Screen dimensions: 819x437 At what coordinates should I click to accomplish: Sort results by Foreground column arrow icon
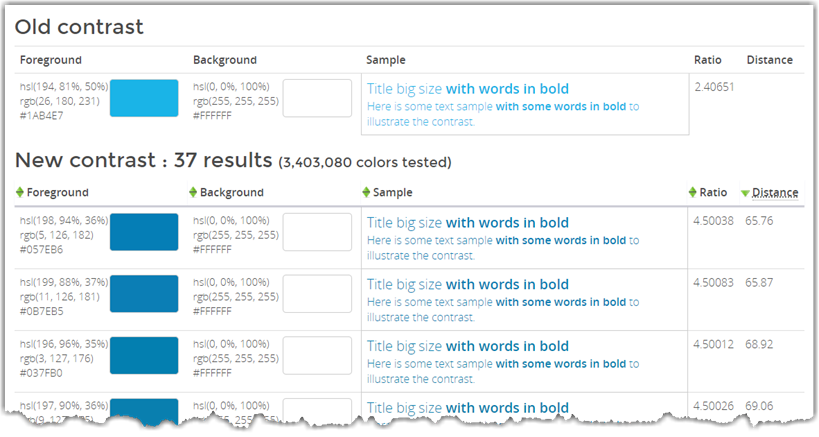point(20,192)
